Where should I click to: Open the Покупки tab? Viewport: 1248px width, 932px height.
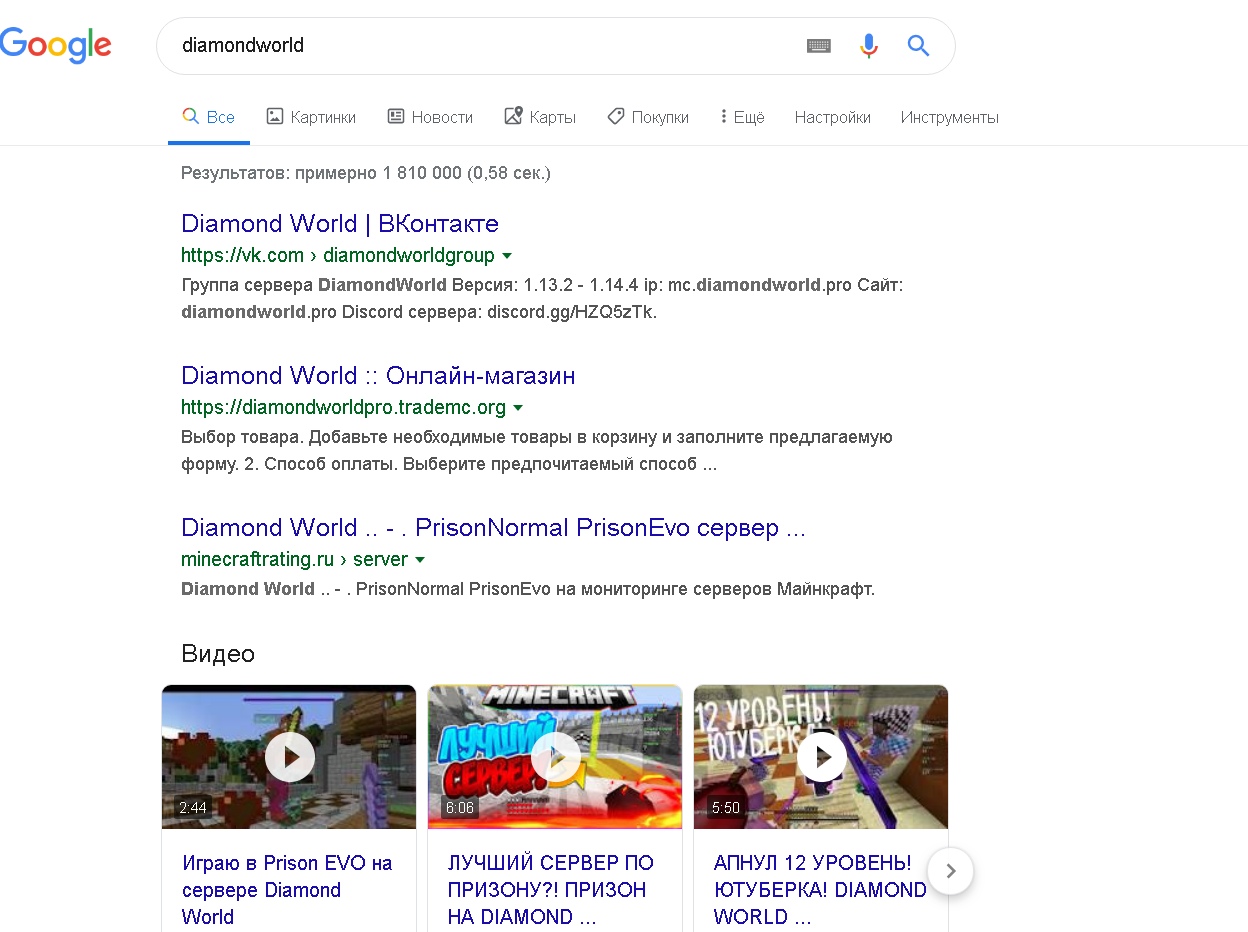[x=648, y=117]
